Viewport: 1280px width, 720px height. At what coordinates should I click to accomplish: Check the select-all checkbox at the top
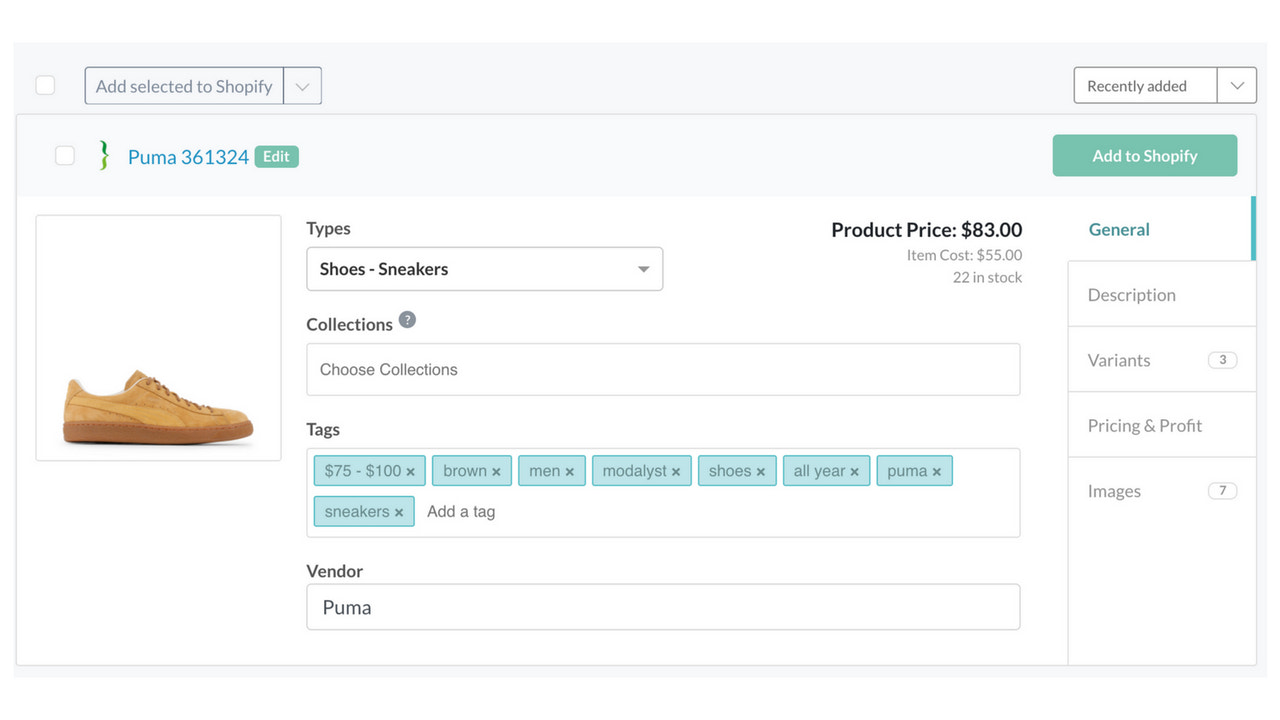[45, 85]
